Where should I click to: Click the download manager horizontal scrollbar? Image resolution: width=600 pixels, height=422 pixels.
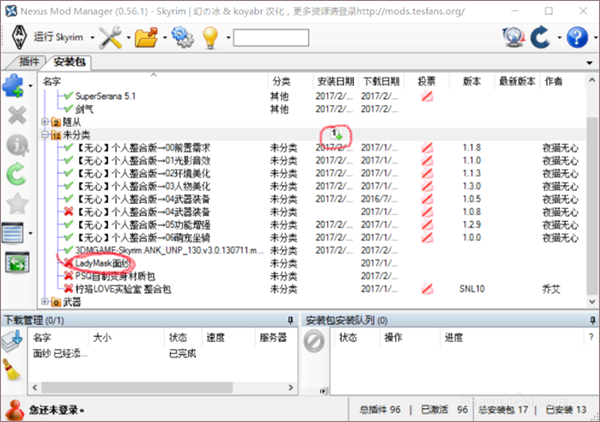[x=137, y=388]
